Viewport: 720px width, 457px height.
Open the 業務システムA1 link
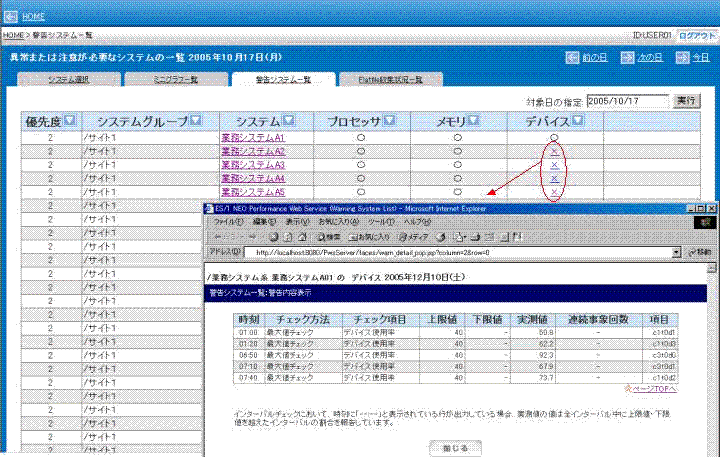click(x=253, y=138)
